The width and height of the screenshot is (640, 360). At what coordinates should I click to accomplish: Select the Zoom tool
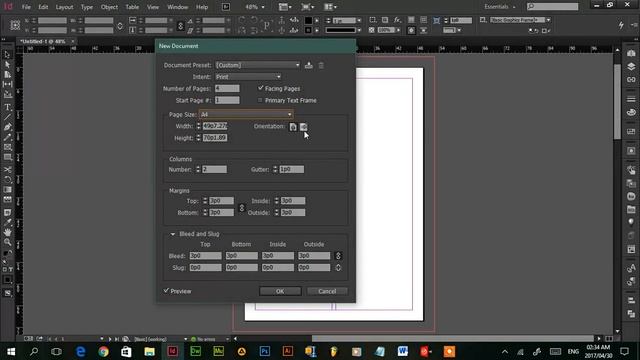(7, 242)
